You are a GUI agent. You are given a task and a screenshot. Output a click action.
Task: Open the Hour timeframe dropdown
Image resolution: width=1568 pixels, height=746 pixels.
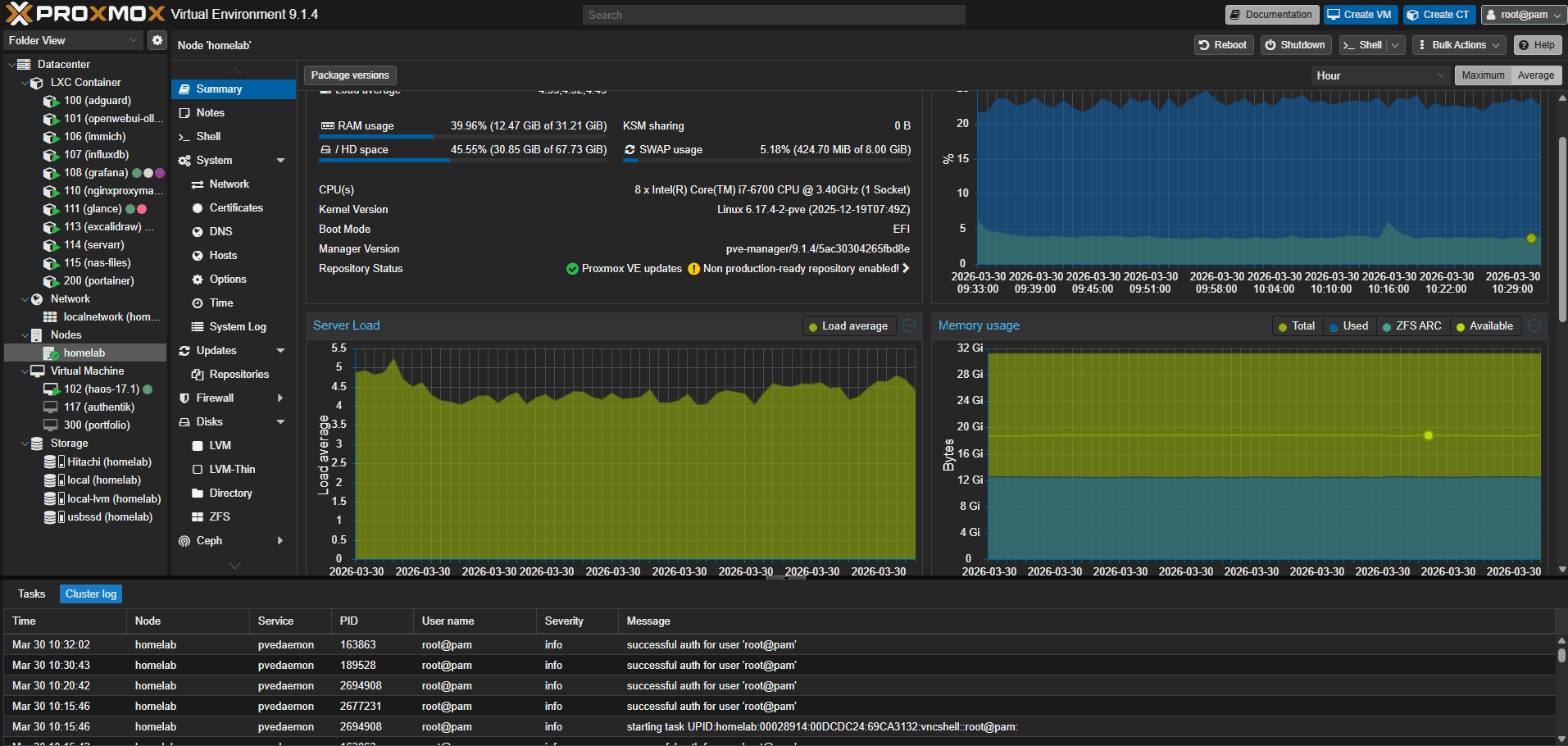(1380, 75)
